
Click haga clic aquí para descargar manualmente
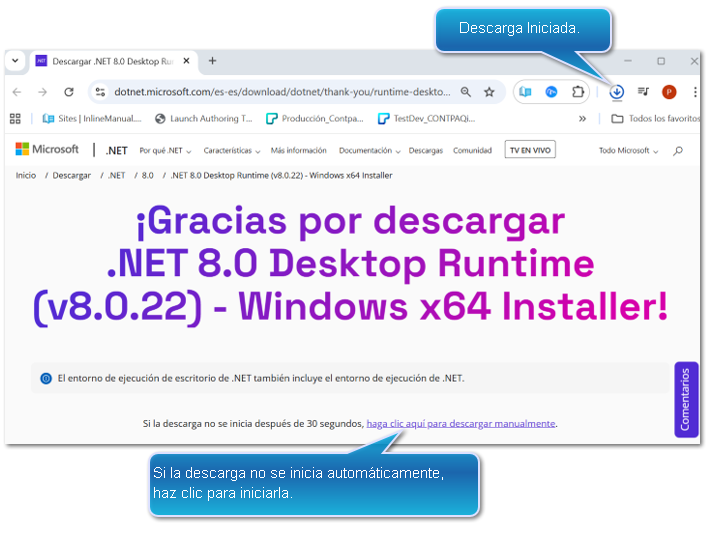pos(461,424)
